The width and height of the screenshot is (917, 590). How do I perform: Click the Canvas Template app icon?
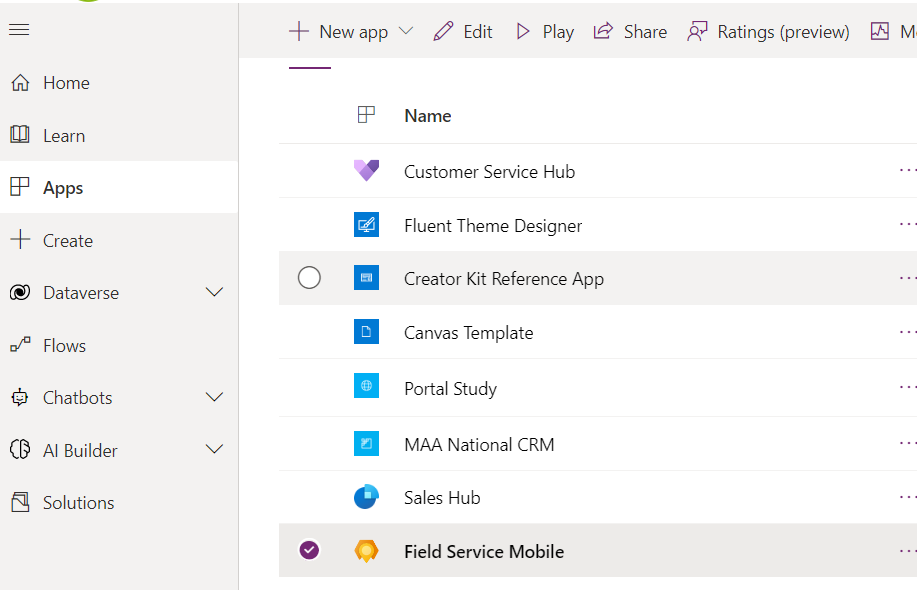pyautogui.click(x=366, y=332)
